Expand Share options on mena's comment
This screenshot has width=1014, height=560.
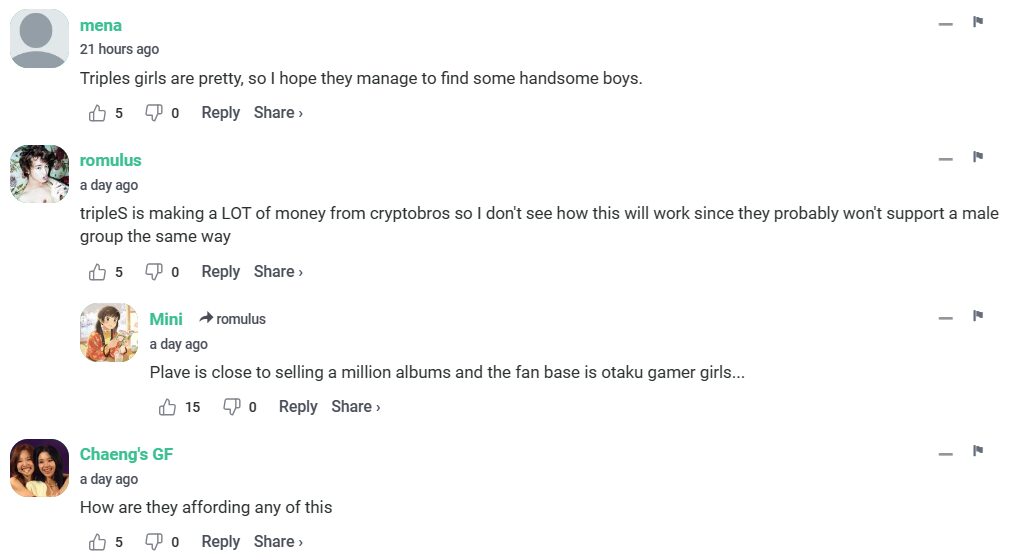[x=278, y=113]
